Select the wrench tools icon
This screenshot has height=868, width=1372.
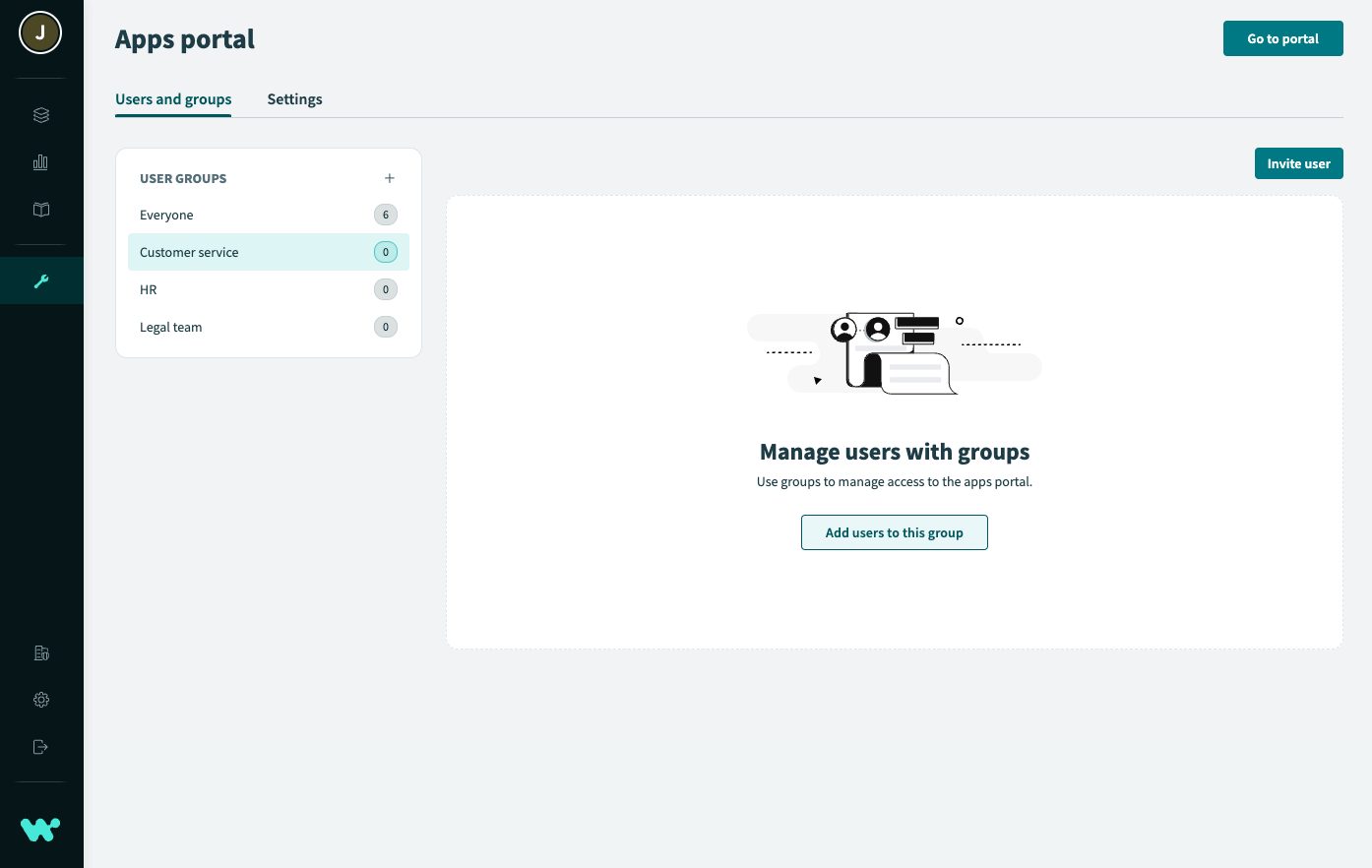click(x=41, y=281)
